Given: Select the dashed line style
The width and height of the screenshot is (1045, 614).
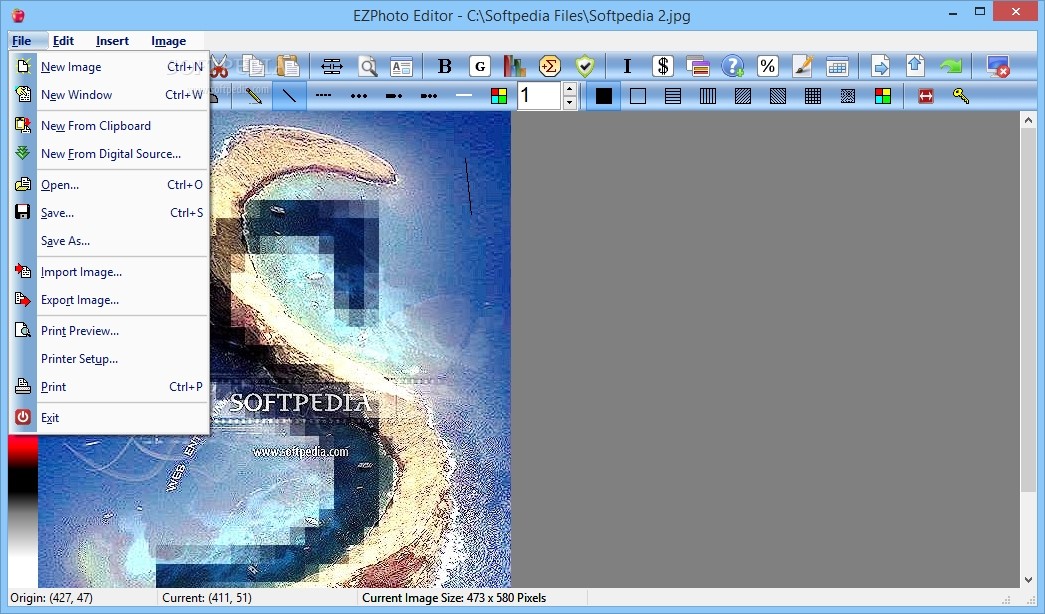Looking at the screenshot, I should pyautogui.click(x=323, y=95).
